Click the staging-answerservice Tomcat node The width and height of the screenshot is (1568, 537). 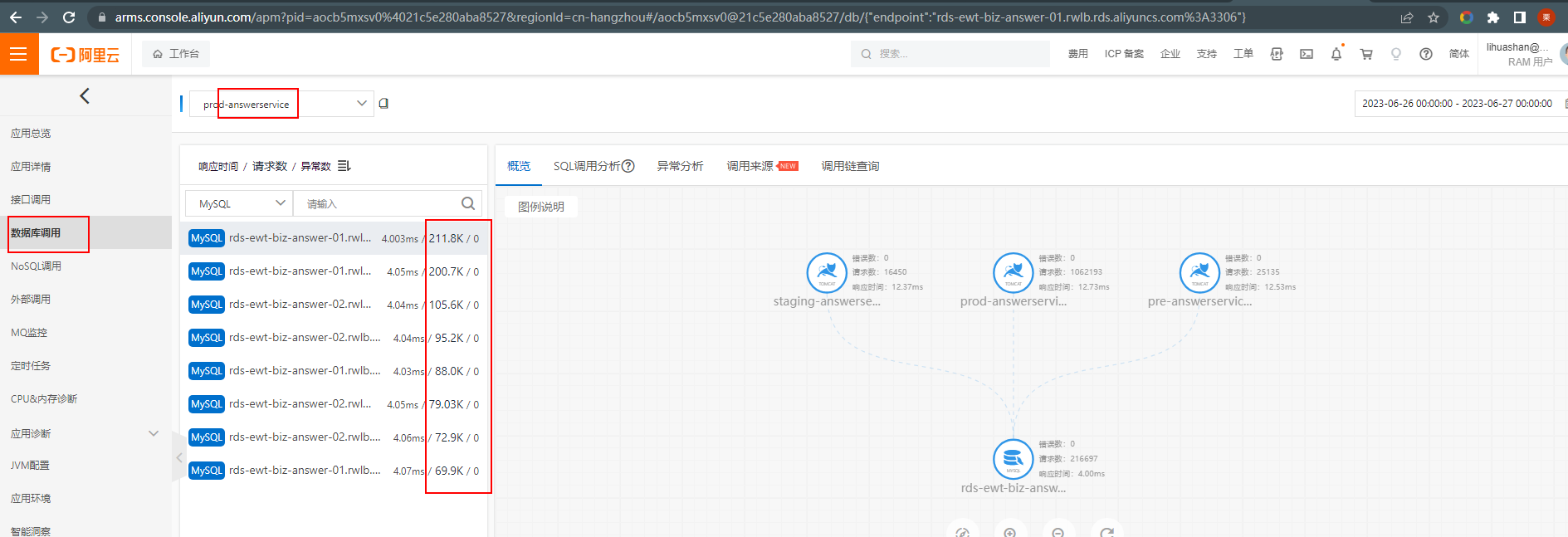click(827, 273)
